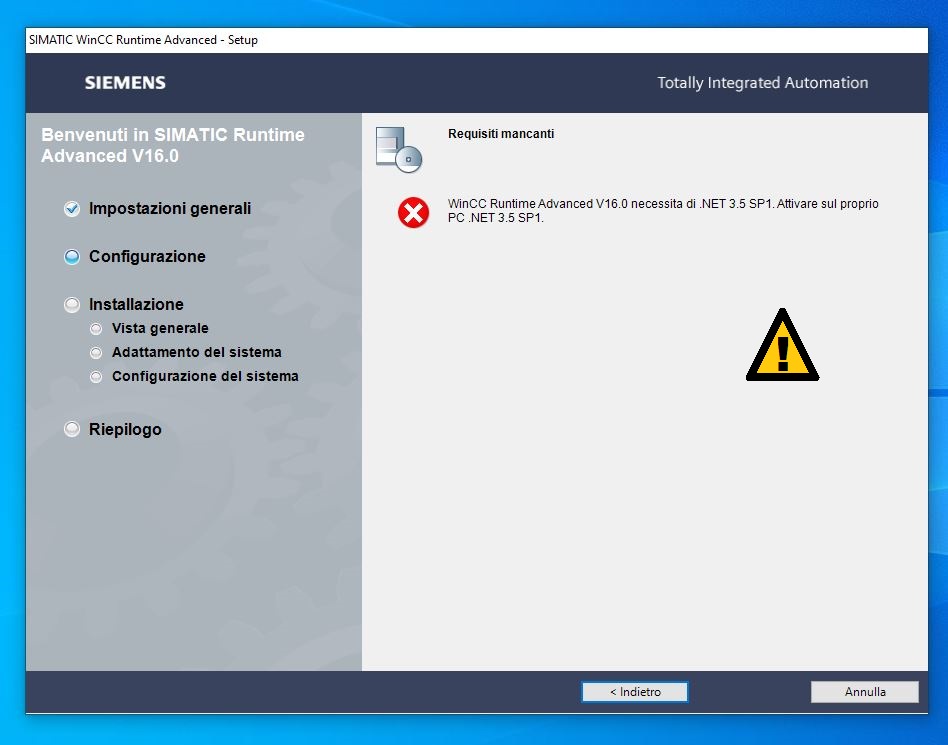Select the 'Impostazioni generali' step label
Screen dimensions: 948x745
(170, 209)
